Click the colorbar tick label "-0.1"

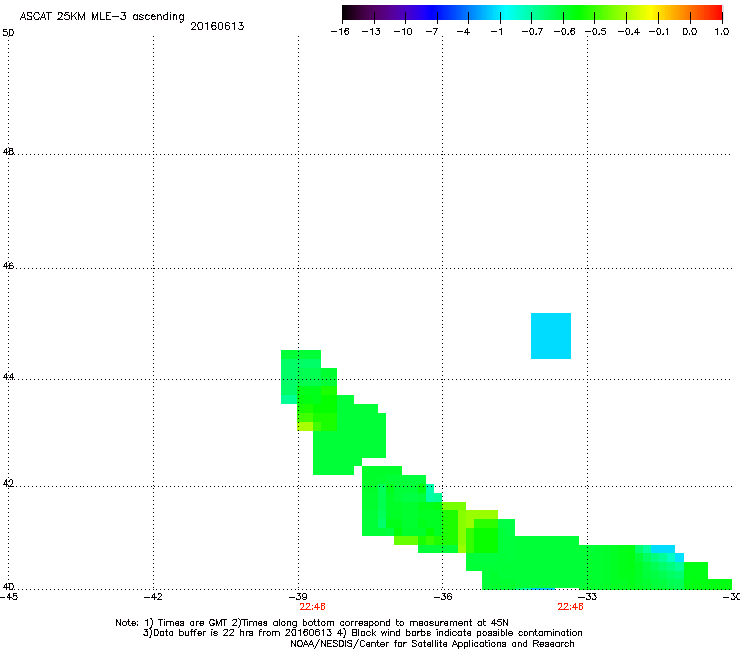click(659, 32)
